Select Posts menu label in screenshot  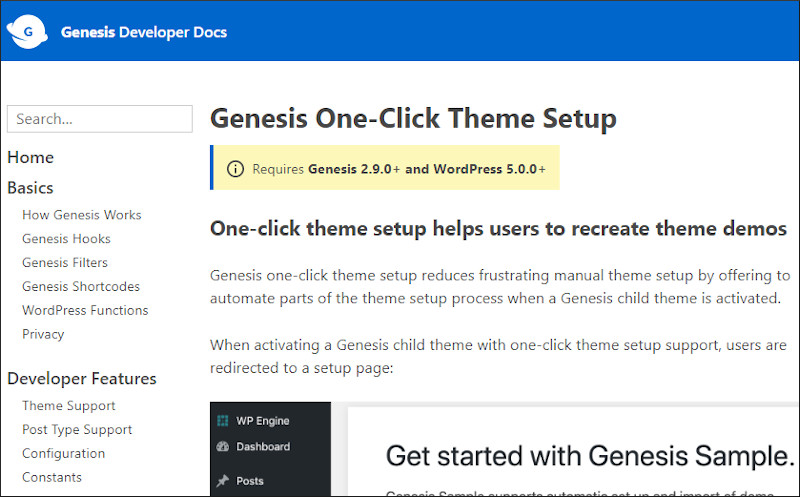[x=250, y=481]
